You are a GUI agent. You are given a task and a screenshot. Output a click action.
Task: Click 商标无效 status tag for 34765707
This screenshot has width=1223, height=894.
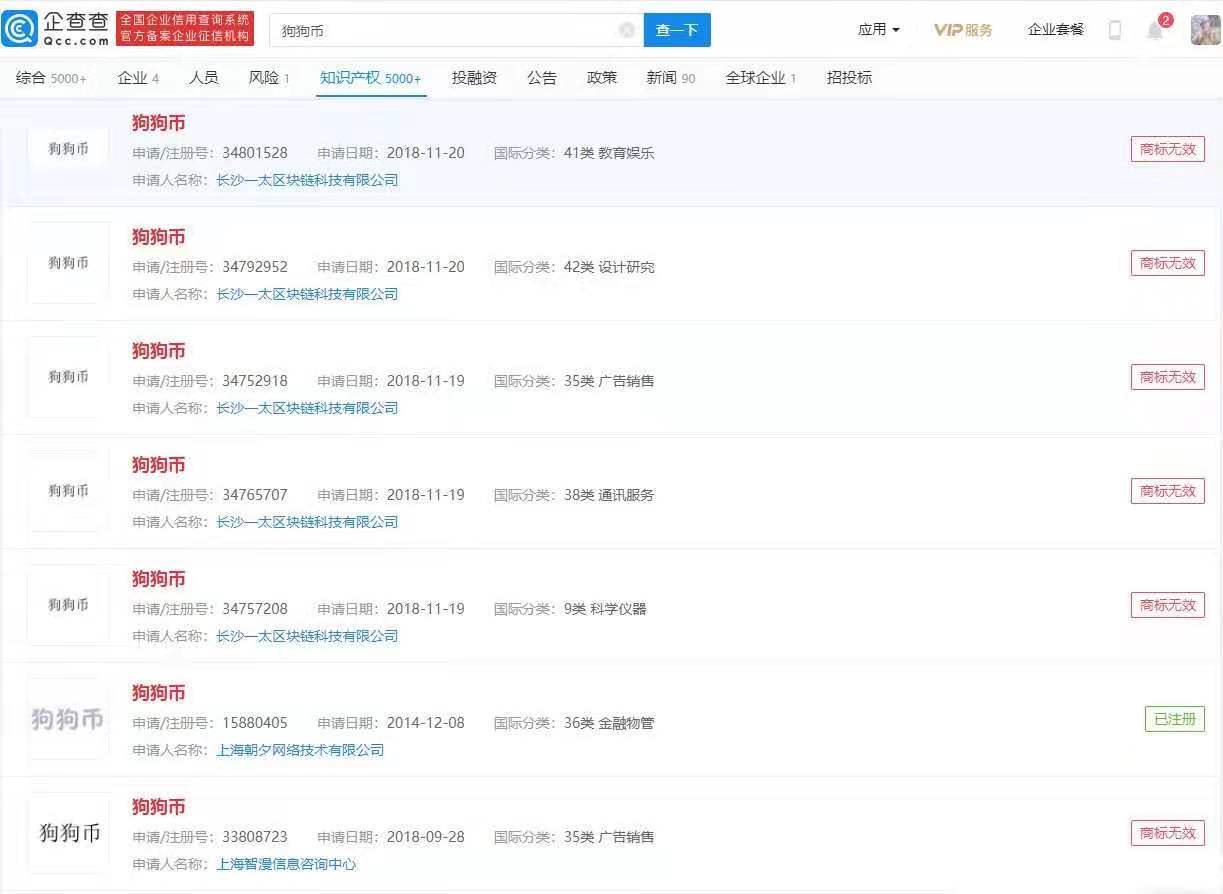tap(1168, 492)
